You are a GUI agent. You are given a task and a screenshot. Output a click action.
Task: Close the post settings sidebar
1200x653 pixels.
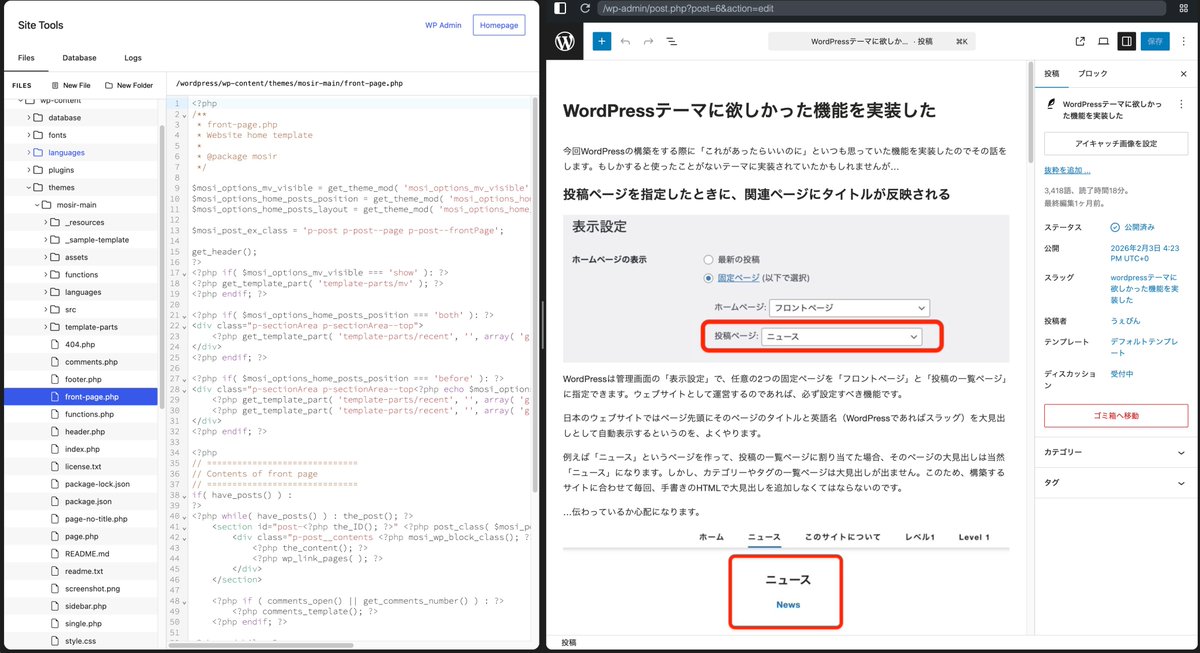click(x=1184, y=74)
